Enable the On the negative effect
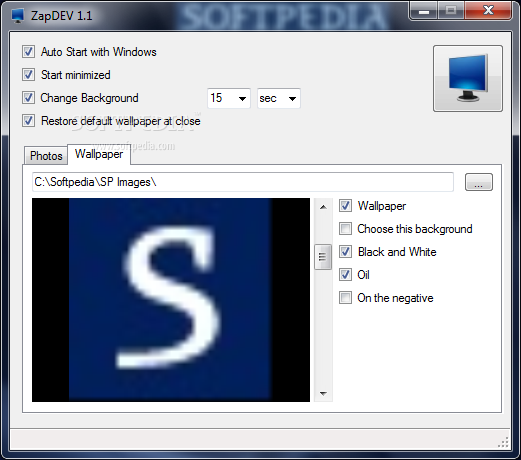 point(345,298)
